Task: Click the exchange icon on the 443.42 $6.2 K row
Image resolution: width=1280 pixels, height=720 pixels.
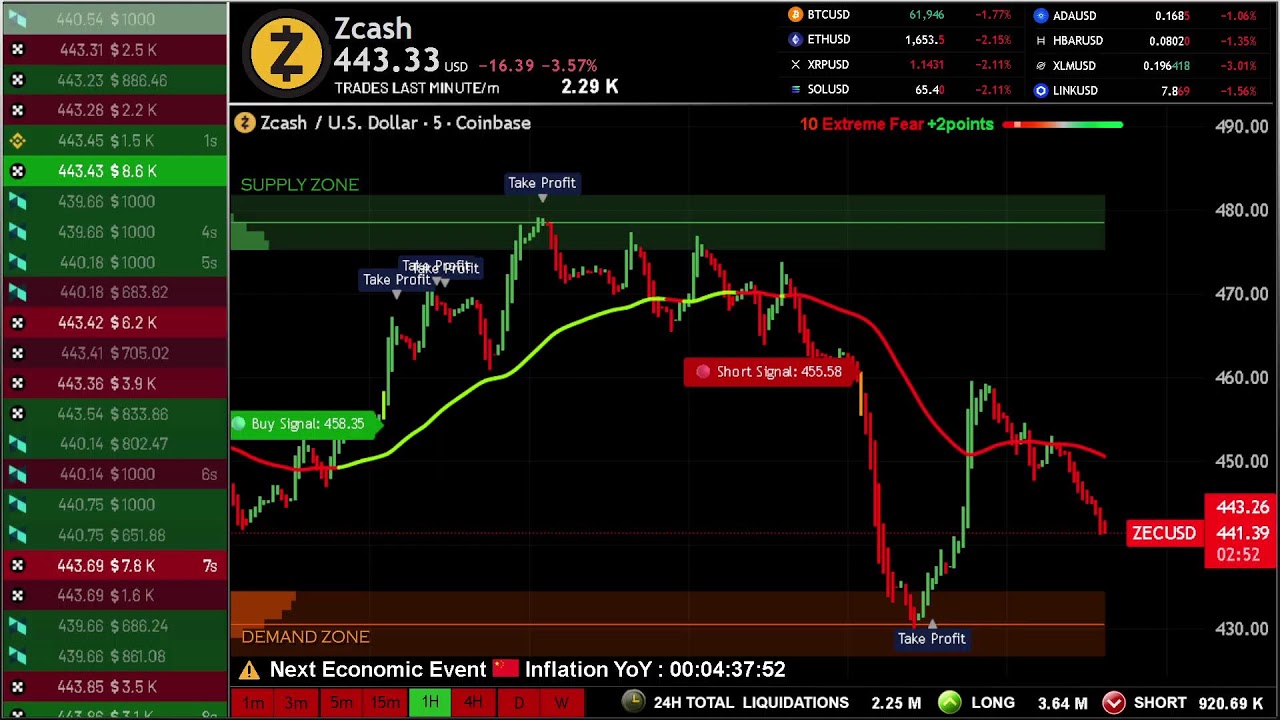Action: [17, 323]
